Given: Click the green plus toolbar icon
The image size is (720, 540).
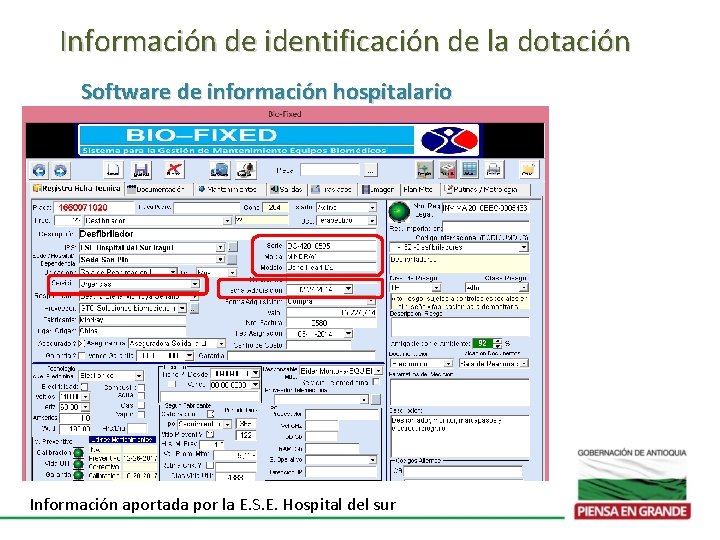Looking at the screenshot, I should pos(424,170).
